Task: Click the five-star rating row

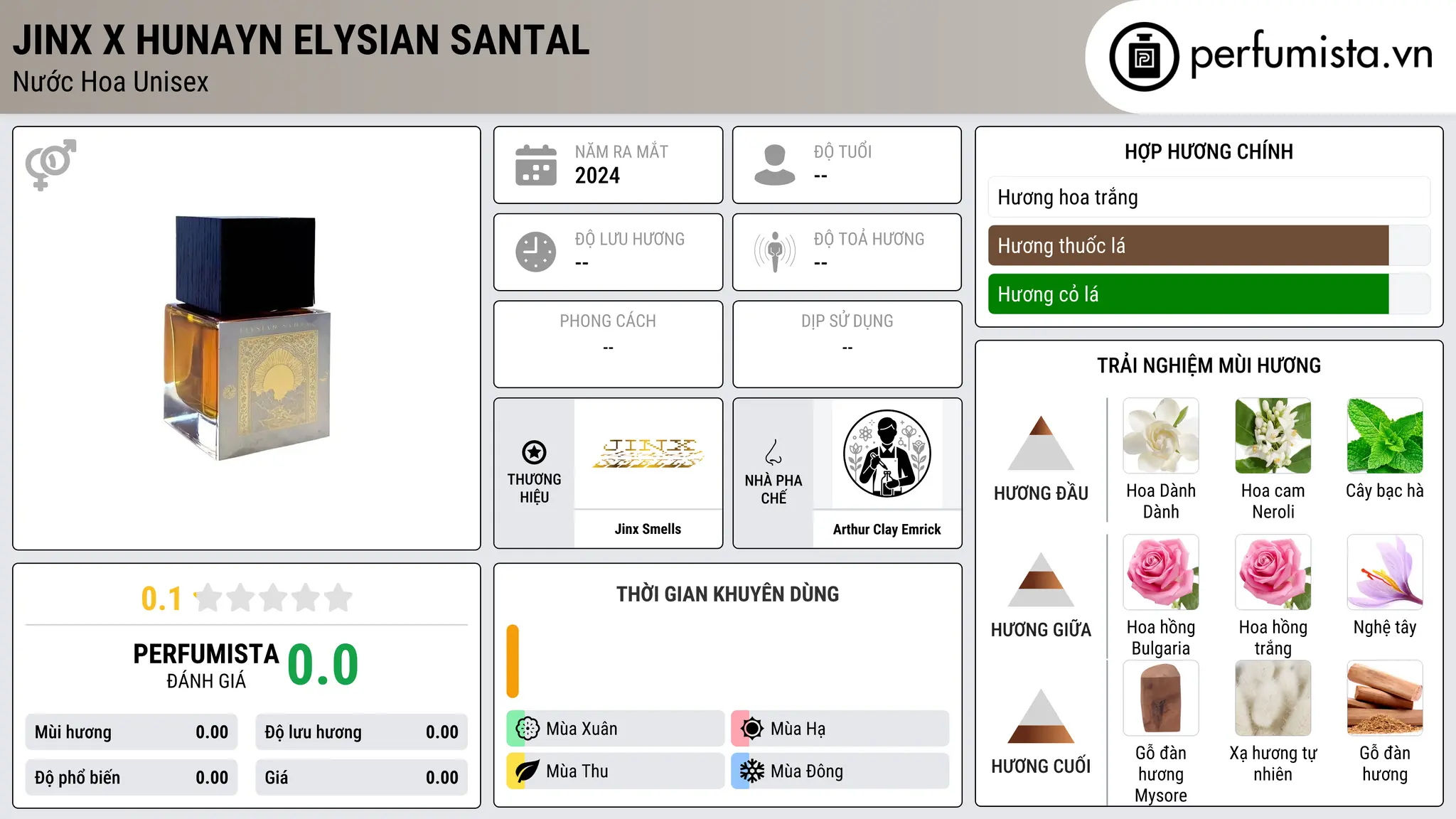Action: pyautogui.click(x=273, y=598)
